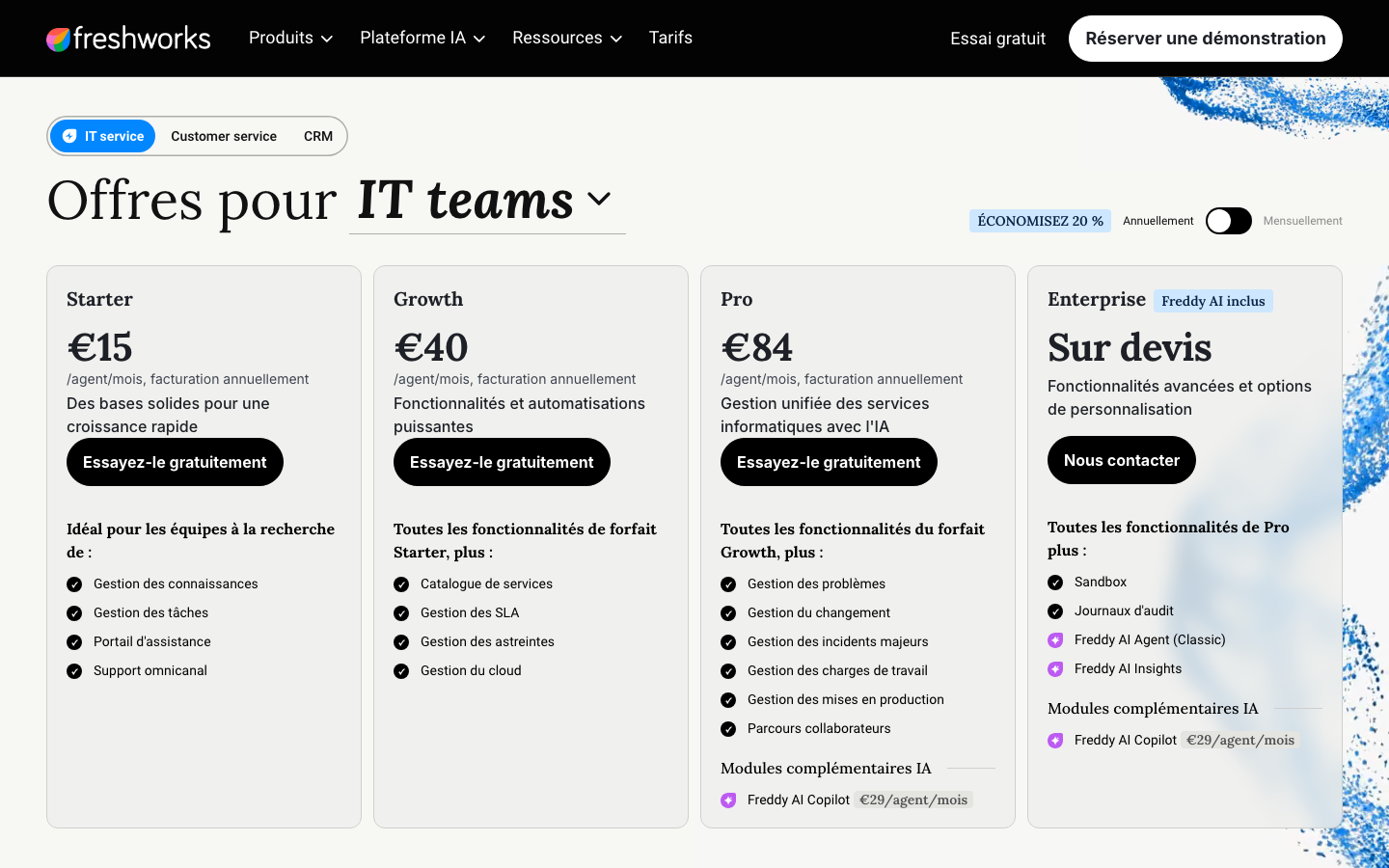Click the €29/agent/mois tag in Pro card
1389x868 pixels.
pos(913,800)
